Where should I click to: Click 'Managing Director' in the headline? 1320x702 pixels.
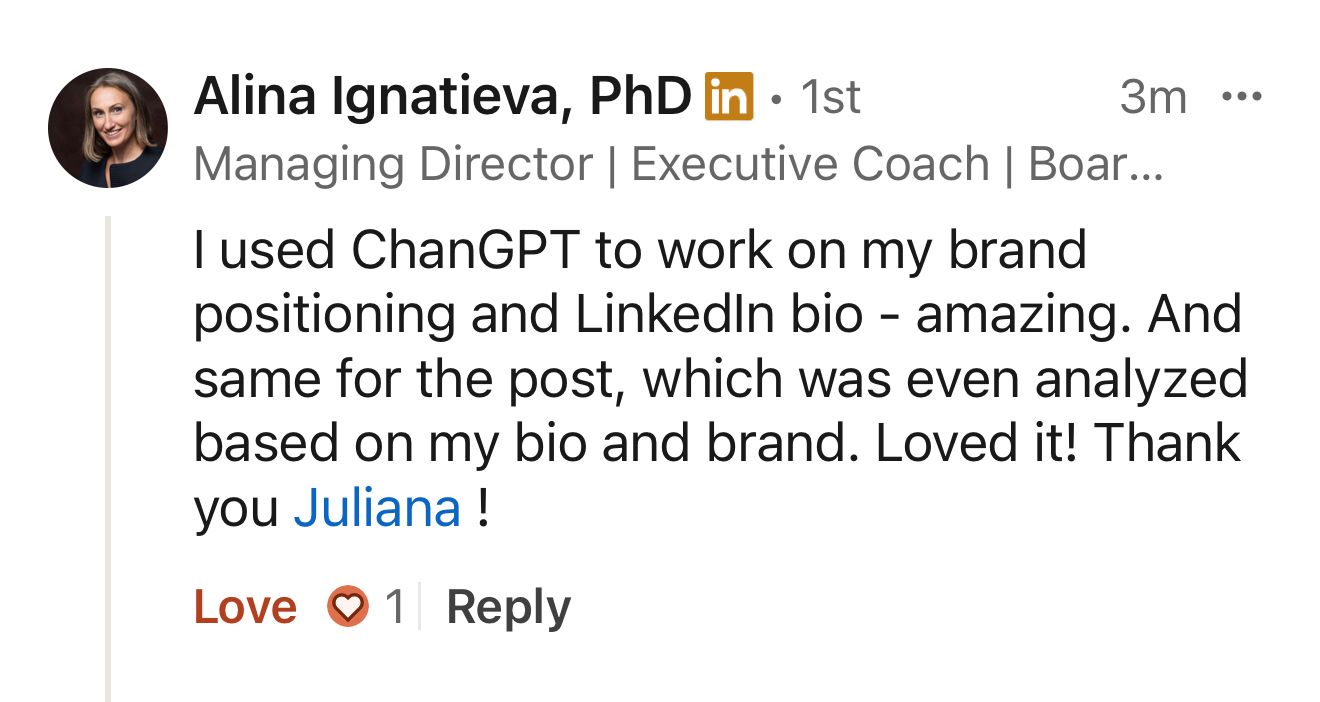[x=392, y=164]
